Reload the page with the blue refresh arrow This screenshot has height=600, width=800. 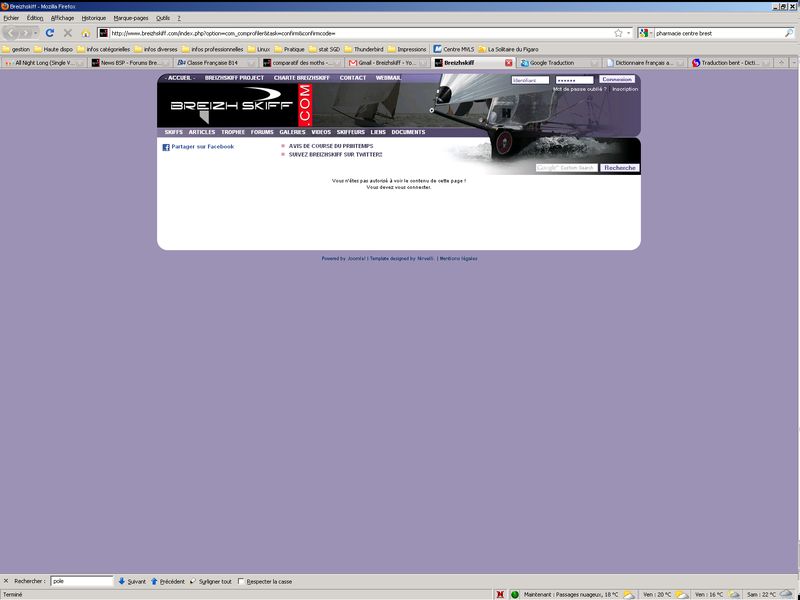click(49, 33)
